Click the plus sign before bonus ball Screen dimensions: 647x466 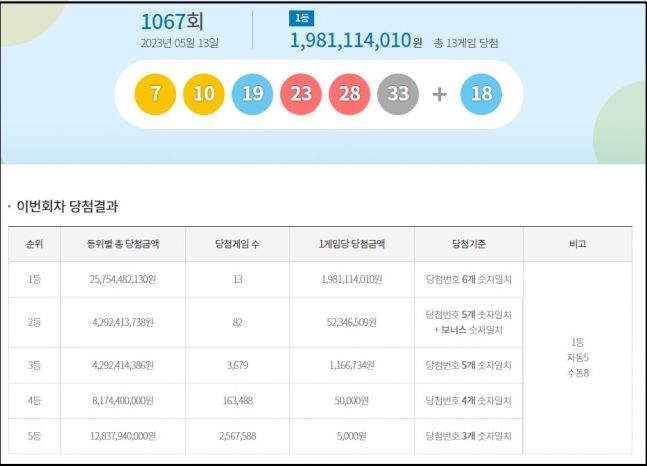(x=439, y=95)
